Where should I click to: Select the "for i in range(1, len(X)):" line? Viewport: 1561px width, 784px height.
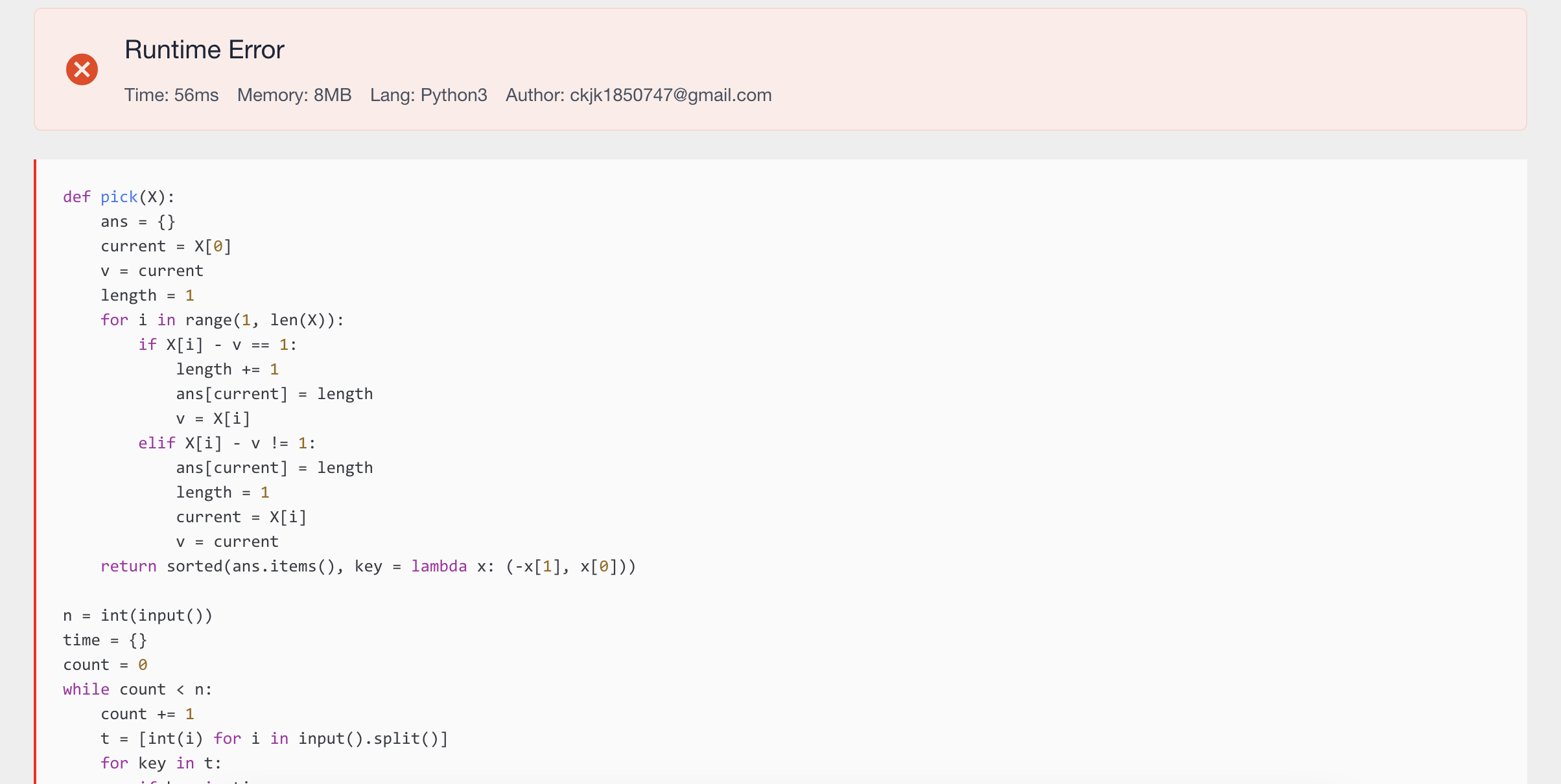coord(222,319)
